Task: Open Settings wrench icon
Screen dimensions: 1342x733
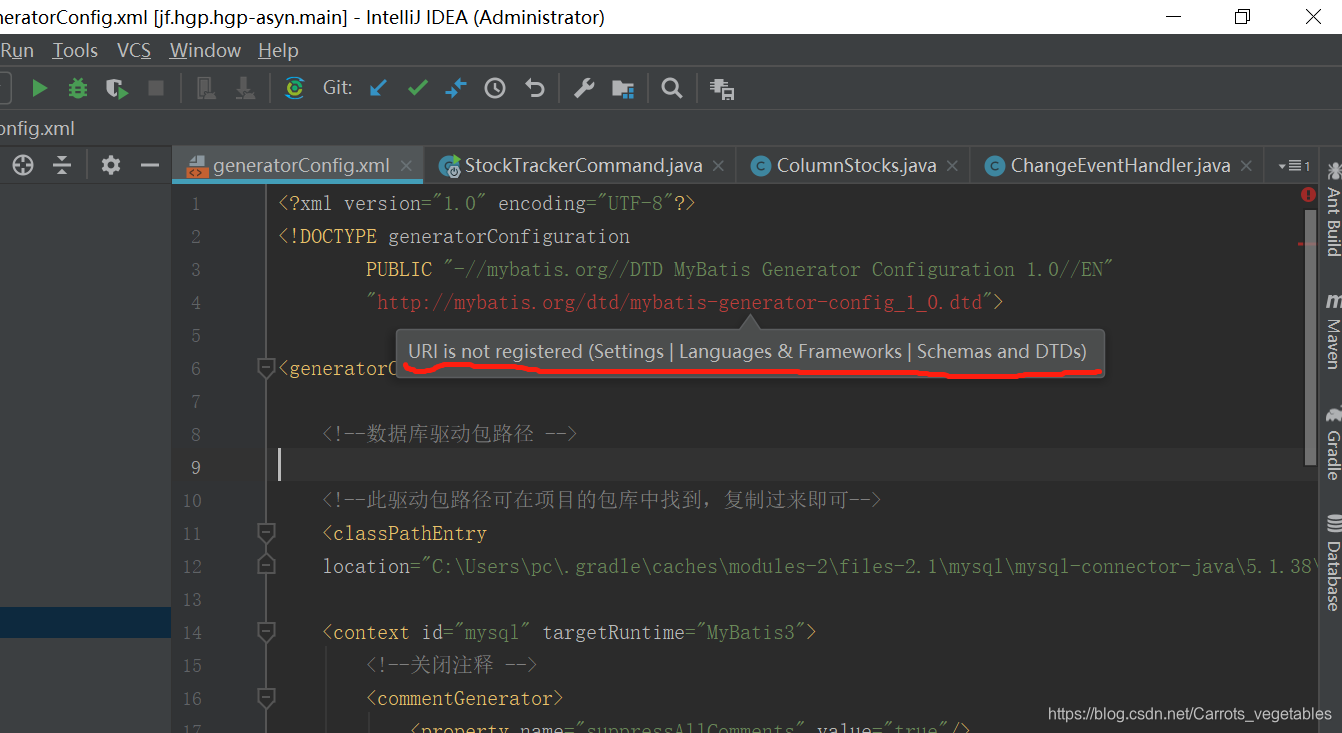Action: tap(584, 89)
